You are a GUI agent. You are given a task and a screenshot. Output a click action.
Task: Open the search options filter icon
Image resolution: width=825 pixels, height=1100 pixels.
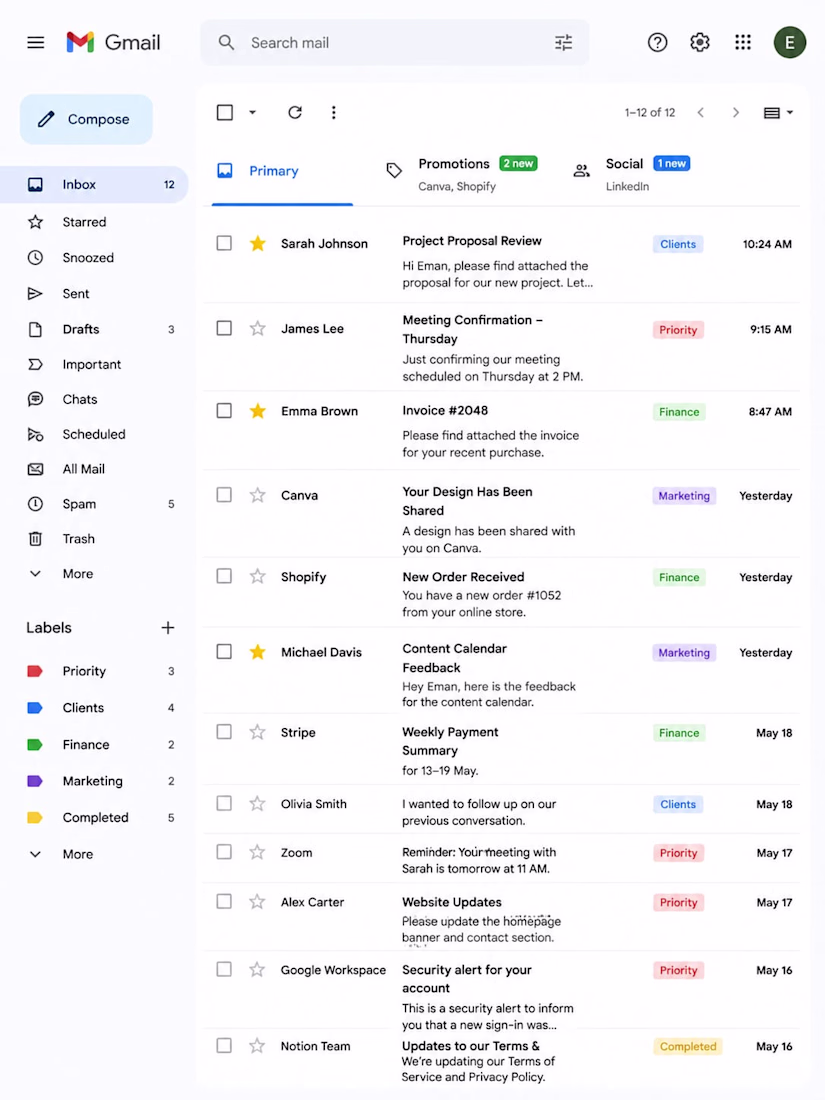coord(563,43)
